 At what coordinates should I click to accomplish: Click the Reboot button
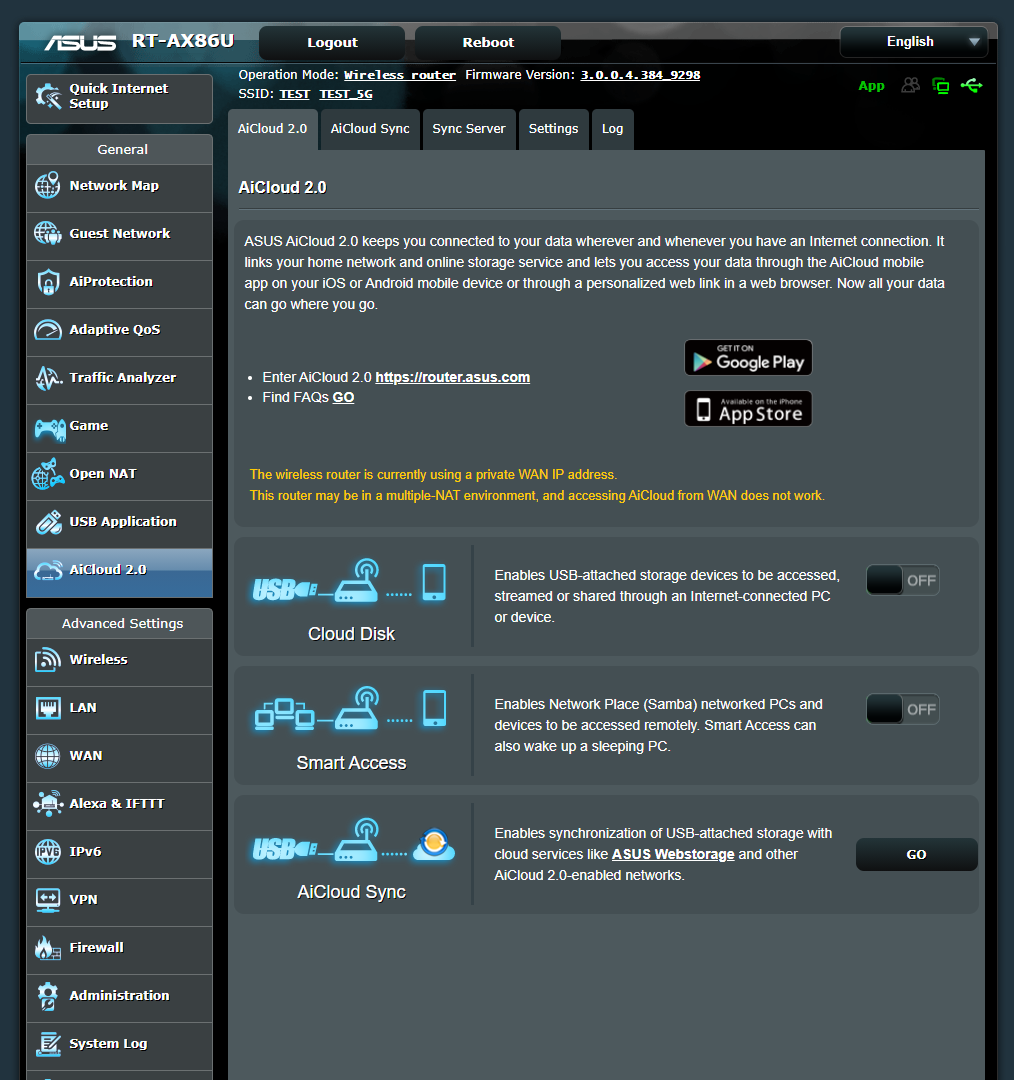(487, 42)
